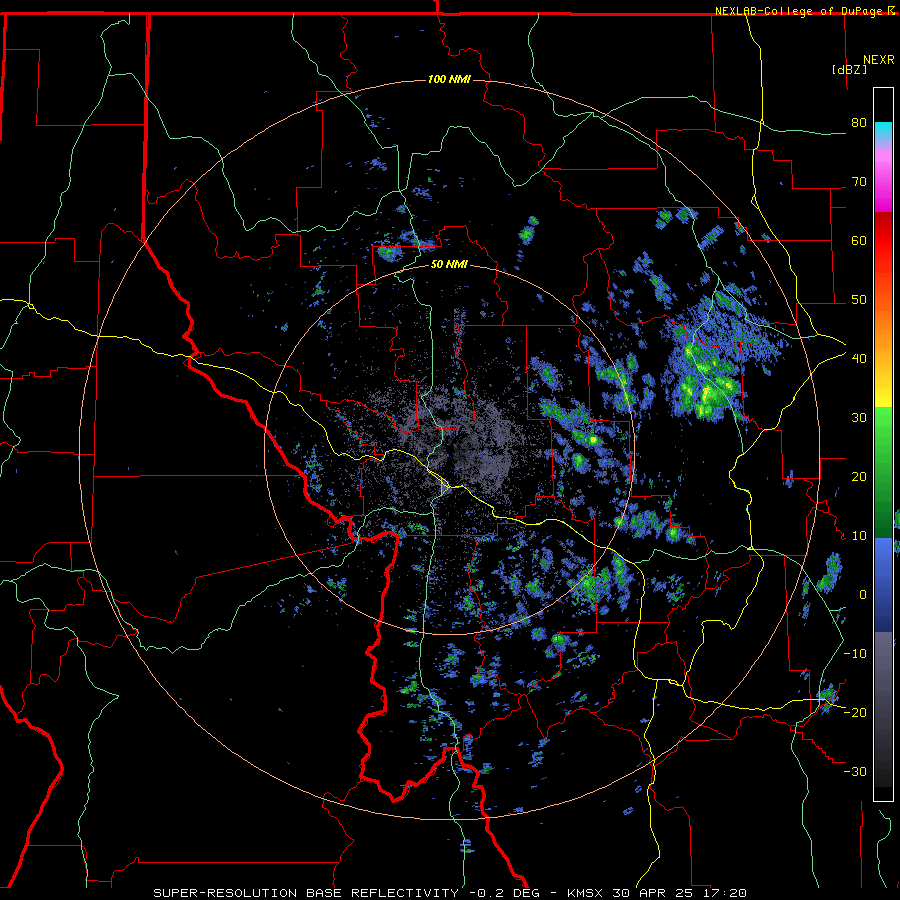Click the 'NEXLAB-College of DuPage' credit text

[798, 11]
